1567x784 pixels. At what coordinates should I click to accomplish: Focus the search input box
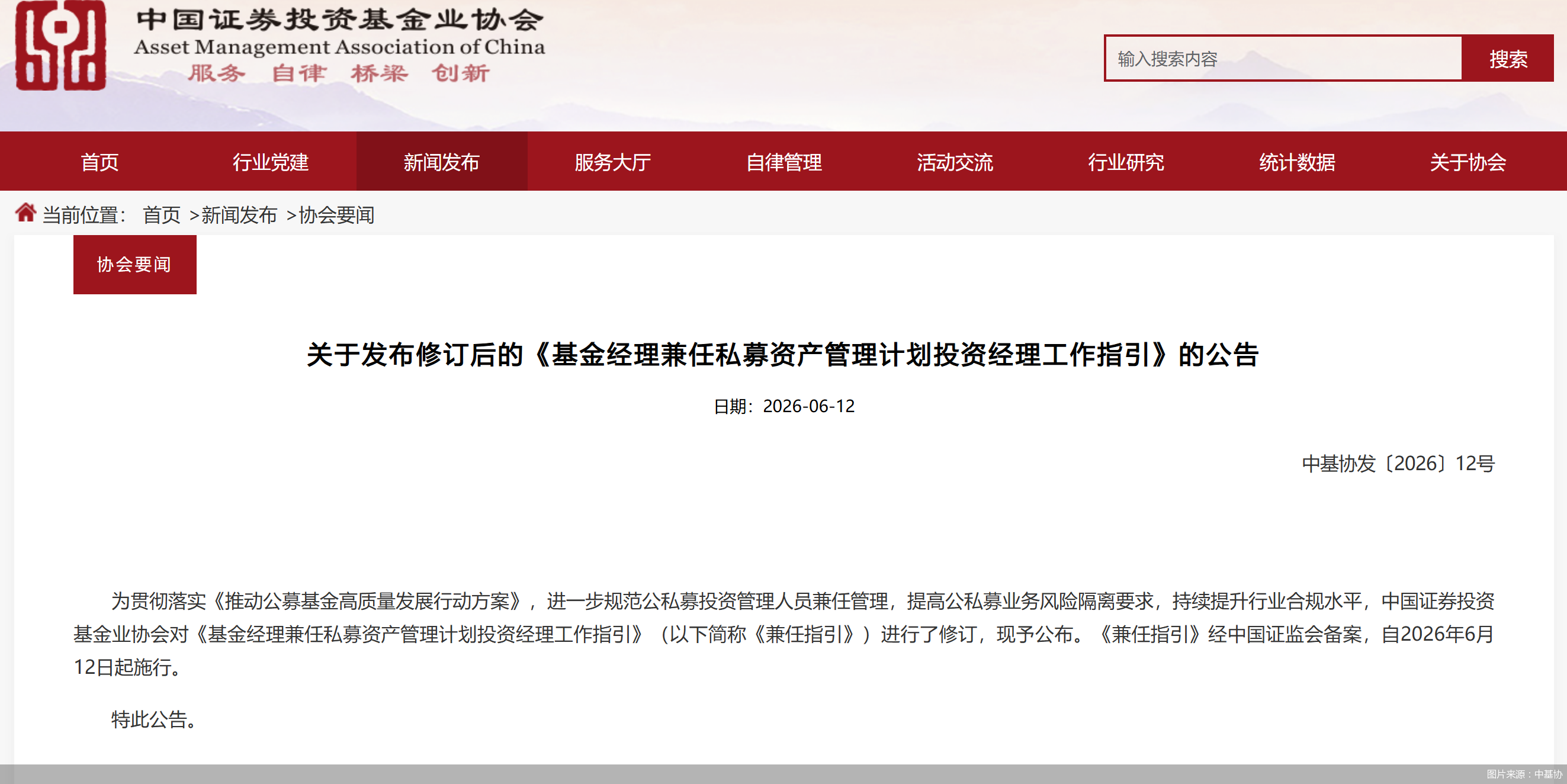click(1283, 59)
